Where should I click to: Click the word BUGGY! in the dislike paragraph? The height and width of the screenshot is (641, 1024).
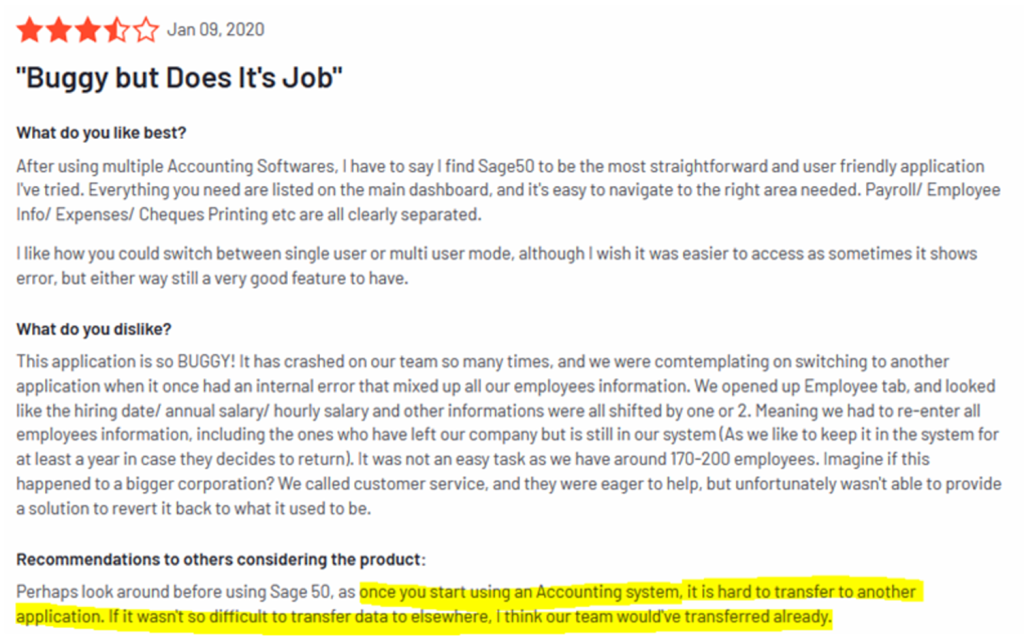206,362
